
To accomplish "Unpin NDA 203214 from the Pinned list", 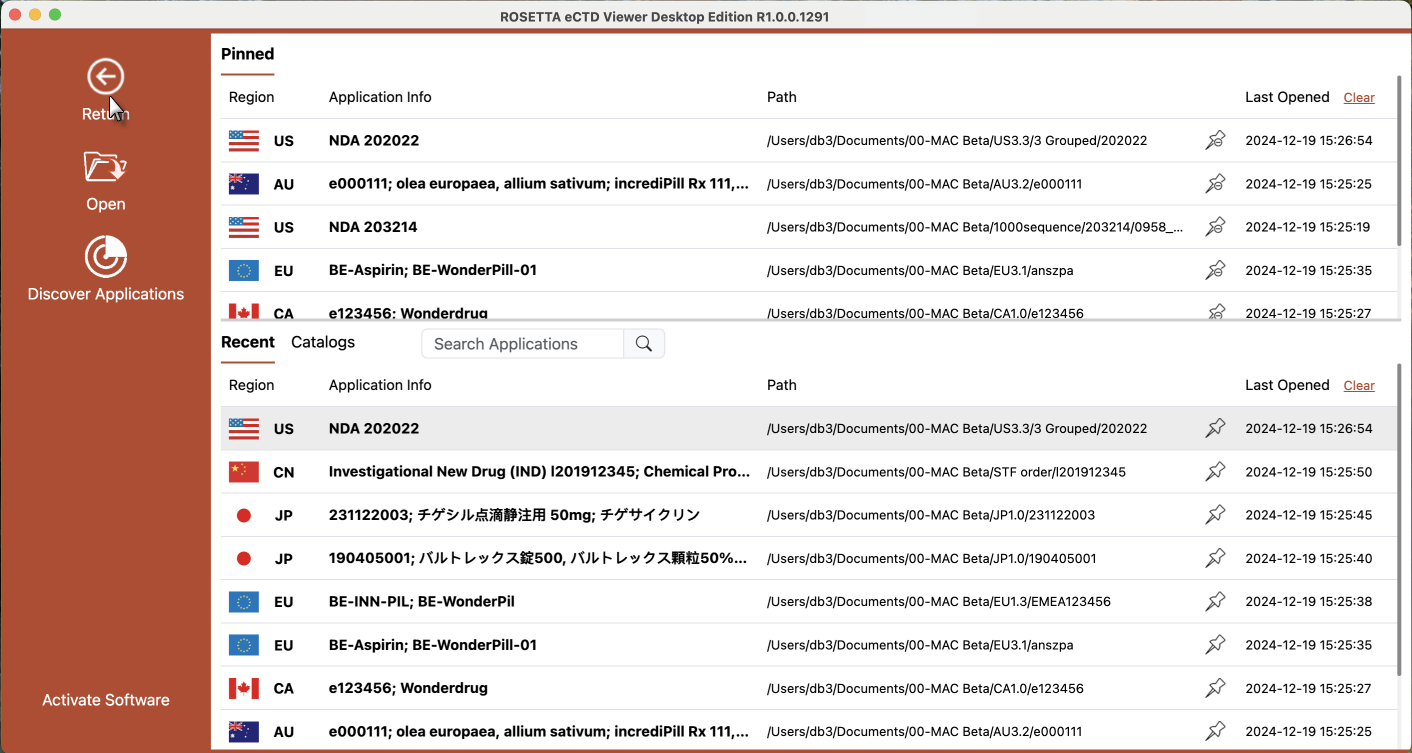I will (1215, 227).
